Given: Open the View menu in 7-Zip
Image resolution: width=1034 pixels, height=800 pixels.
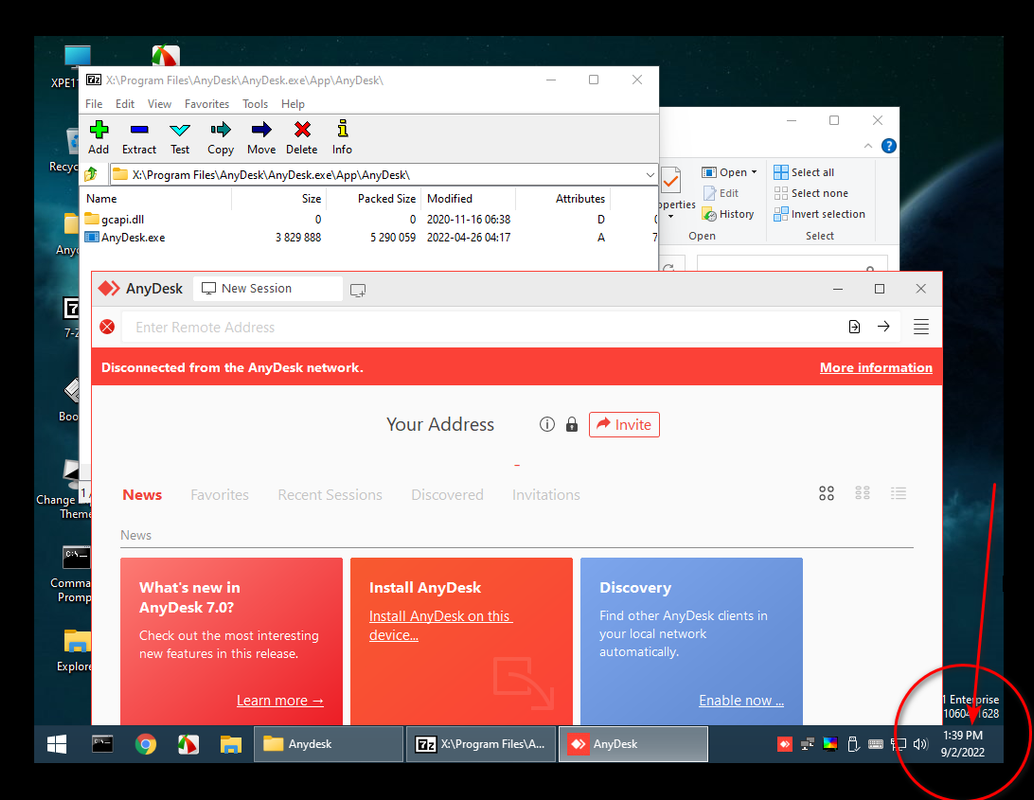Looking at the screenshot, I should pyautogui.click(x=159, y=104).
